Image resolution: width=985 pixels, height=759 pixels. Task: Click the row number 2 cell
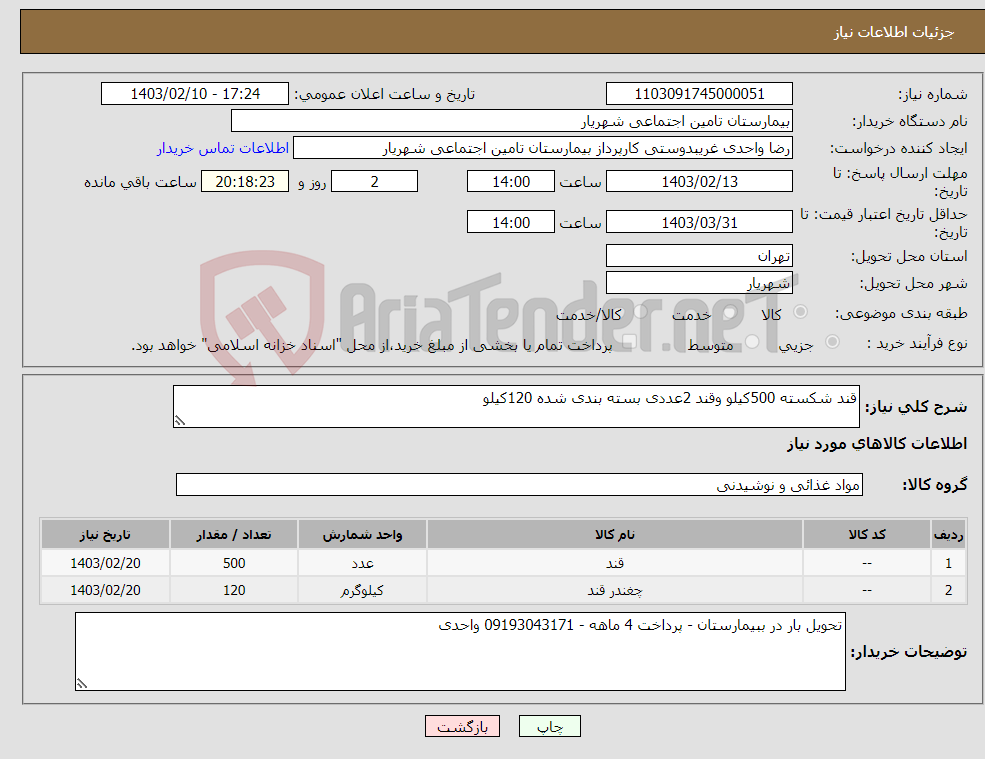tap(949, 590)
